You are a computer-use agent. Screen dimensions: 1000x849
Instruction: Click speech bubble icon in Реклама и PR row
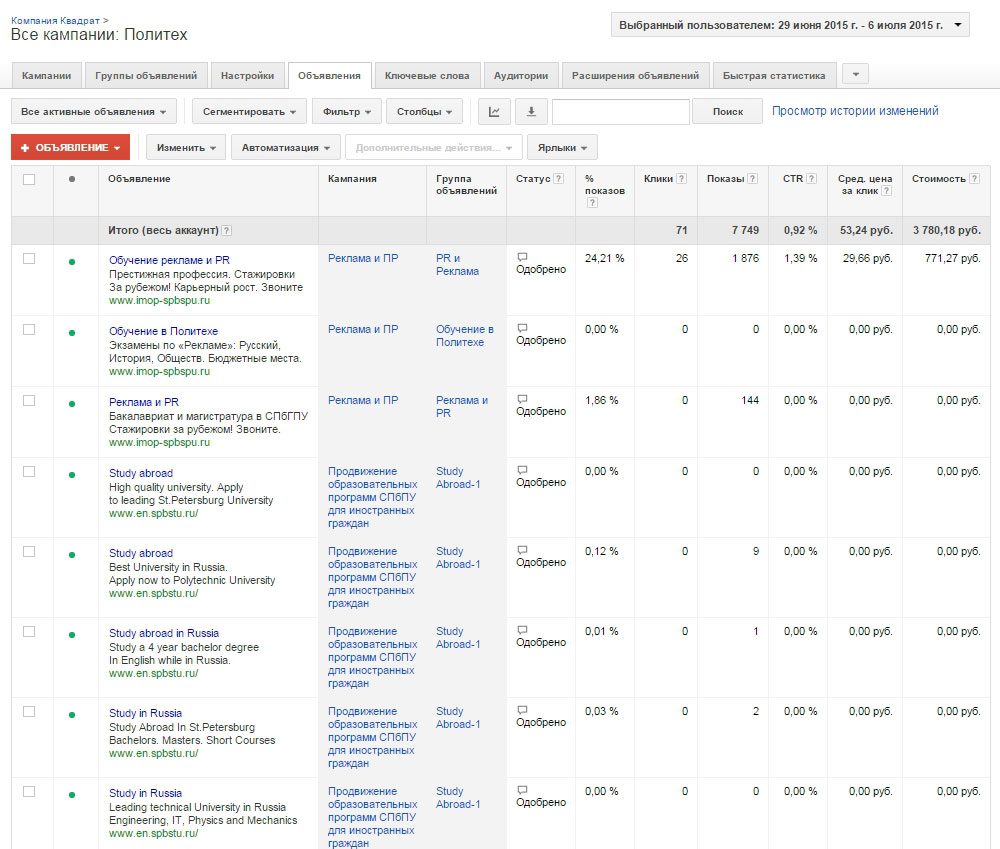click(522, 399)
